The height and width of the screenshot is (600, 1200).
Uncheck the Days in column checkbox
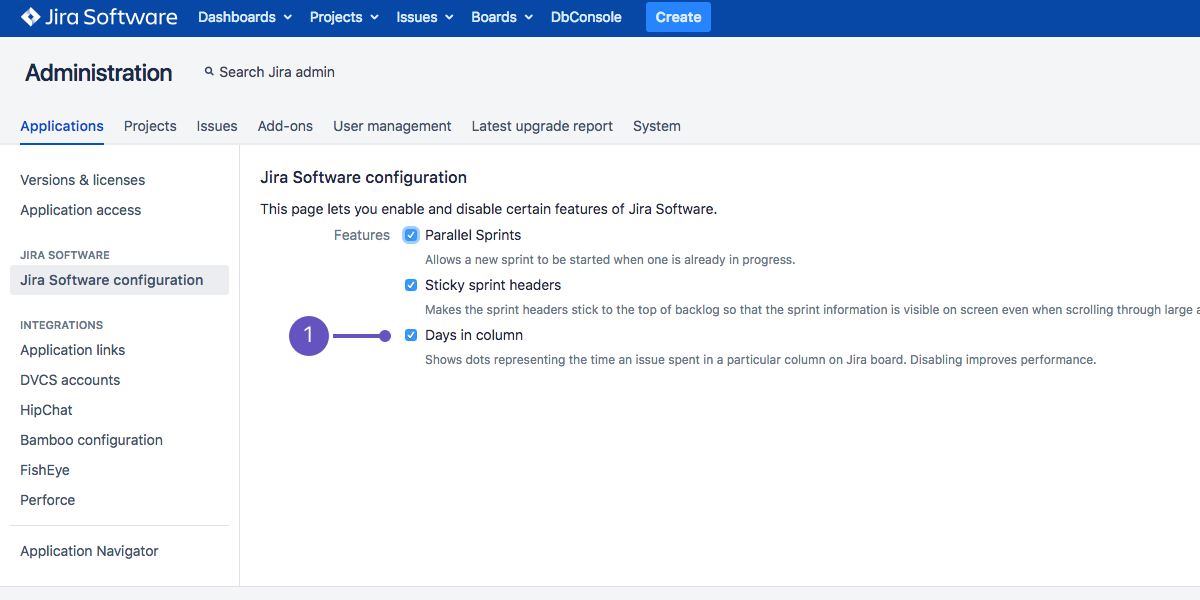point(411,335)
